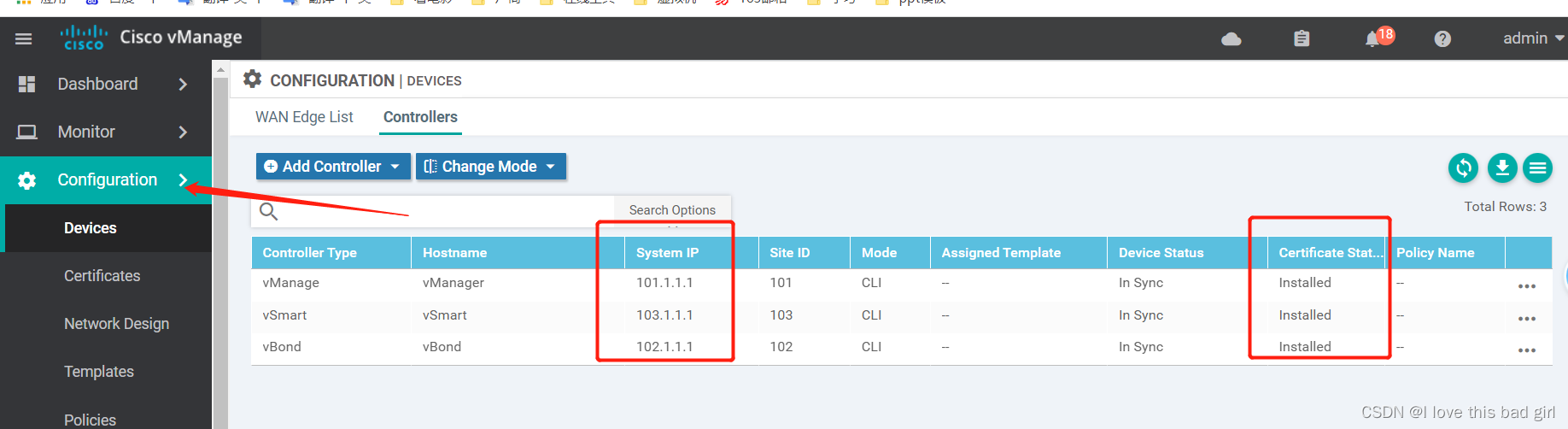
Task: Click the refresh table icon
Action: pyautogui.click(x=1463, y=167)
